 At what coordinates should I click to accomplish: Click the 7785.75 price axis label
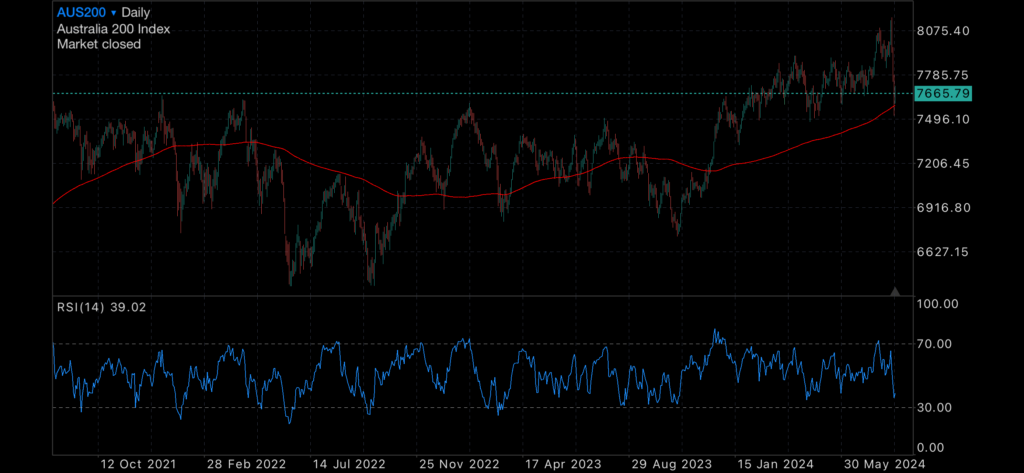coord(942,75)
